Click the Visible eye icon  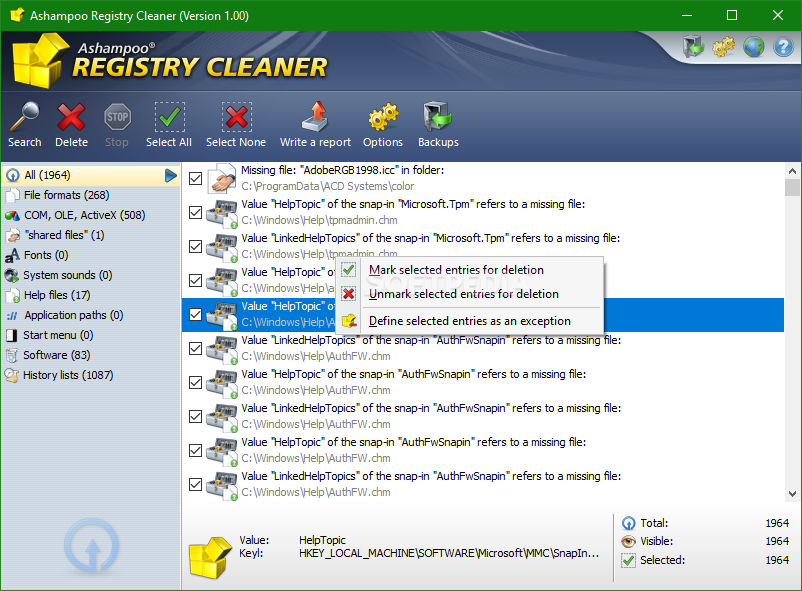pos(629,541)
